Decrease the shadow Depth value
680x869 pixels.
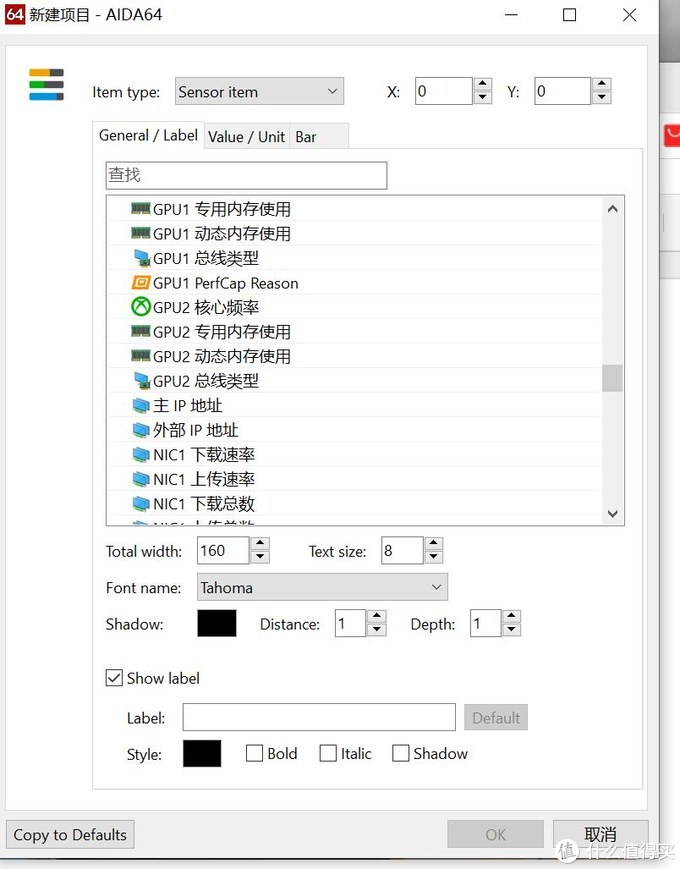pos(512,630)
